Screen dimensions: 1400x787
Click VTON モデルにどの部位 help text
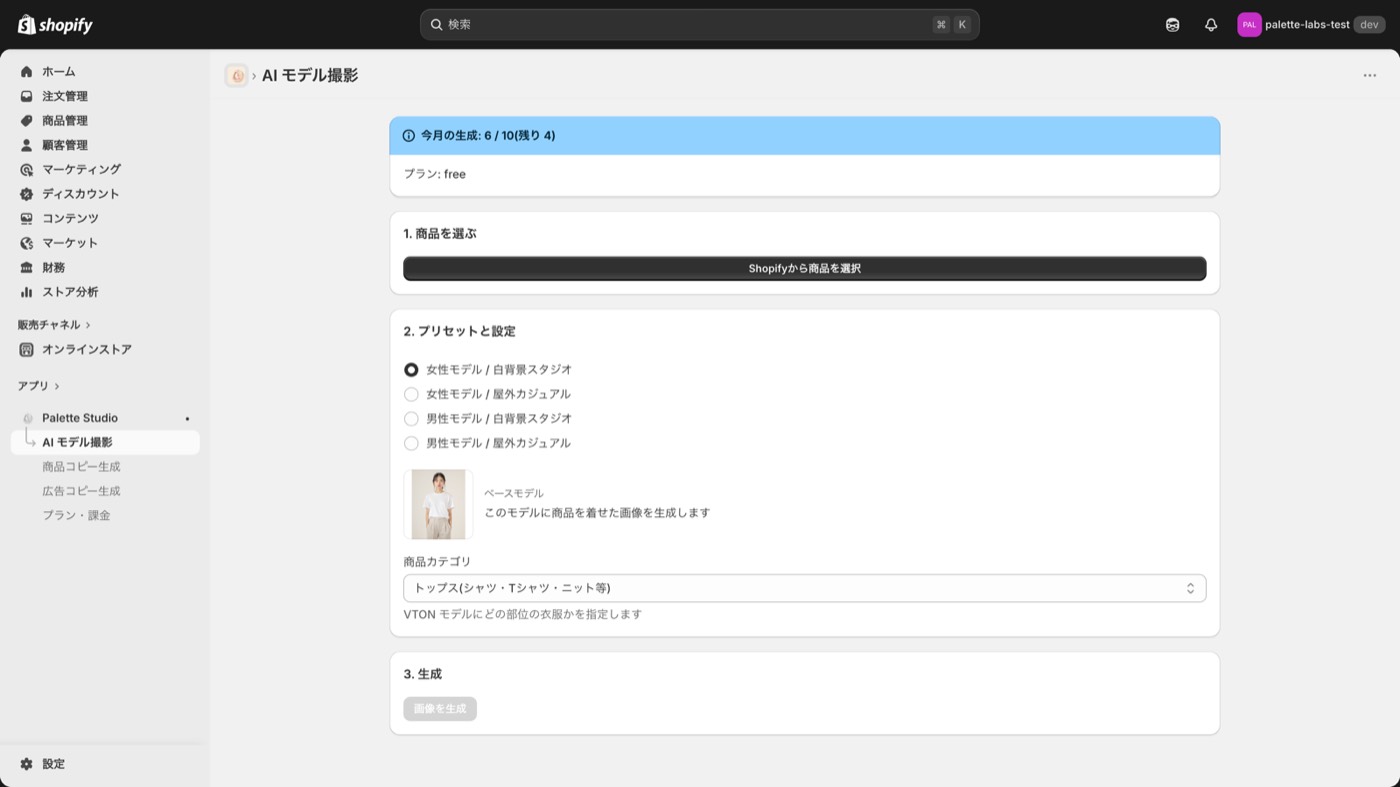click(x=522, y=615)
